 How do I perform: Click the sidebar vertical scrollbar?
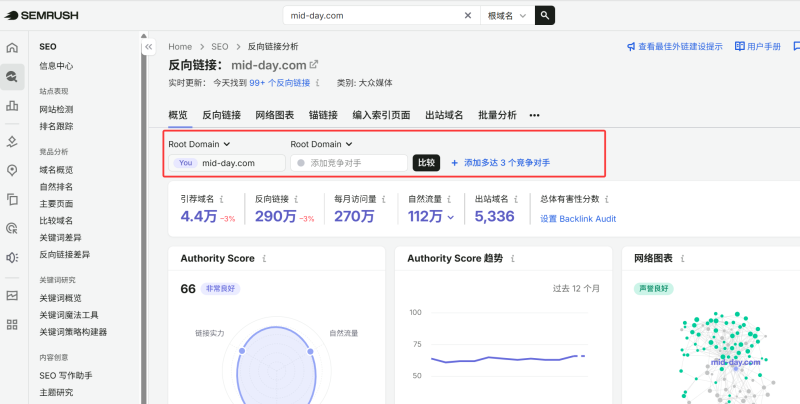point(144,219)
